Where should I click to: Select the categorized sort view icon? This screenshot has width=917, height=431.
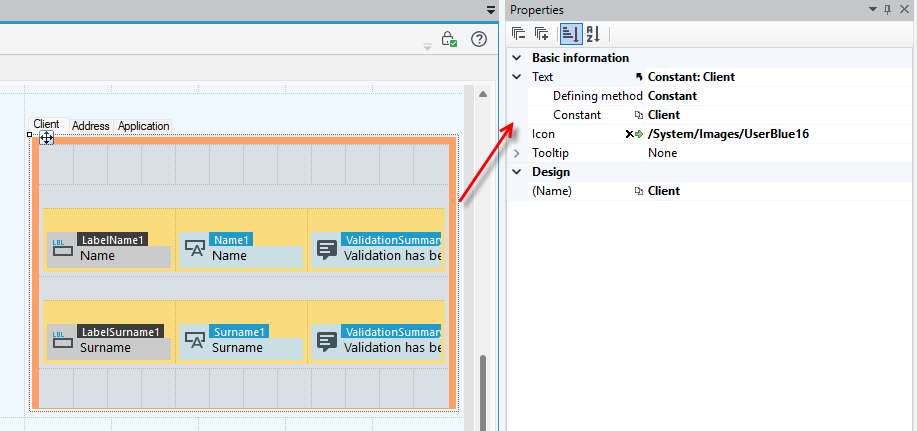pyautogui.click(x=570, y=34)
